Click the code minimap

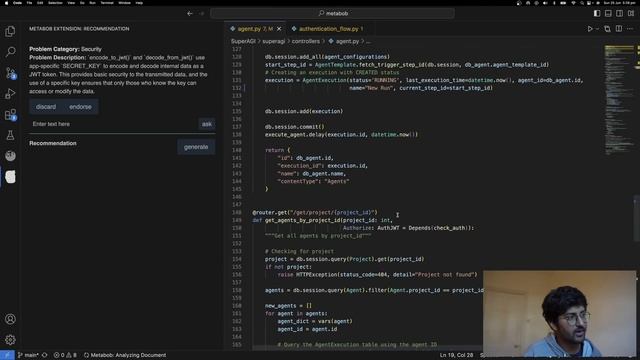point(619,100)
